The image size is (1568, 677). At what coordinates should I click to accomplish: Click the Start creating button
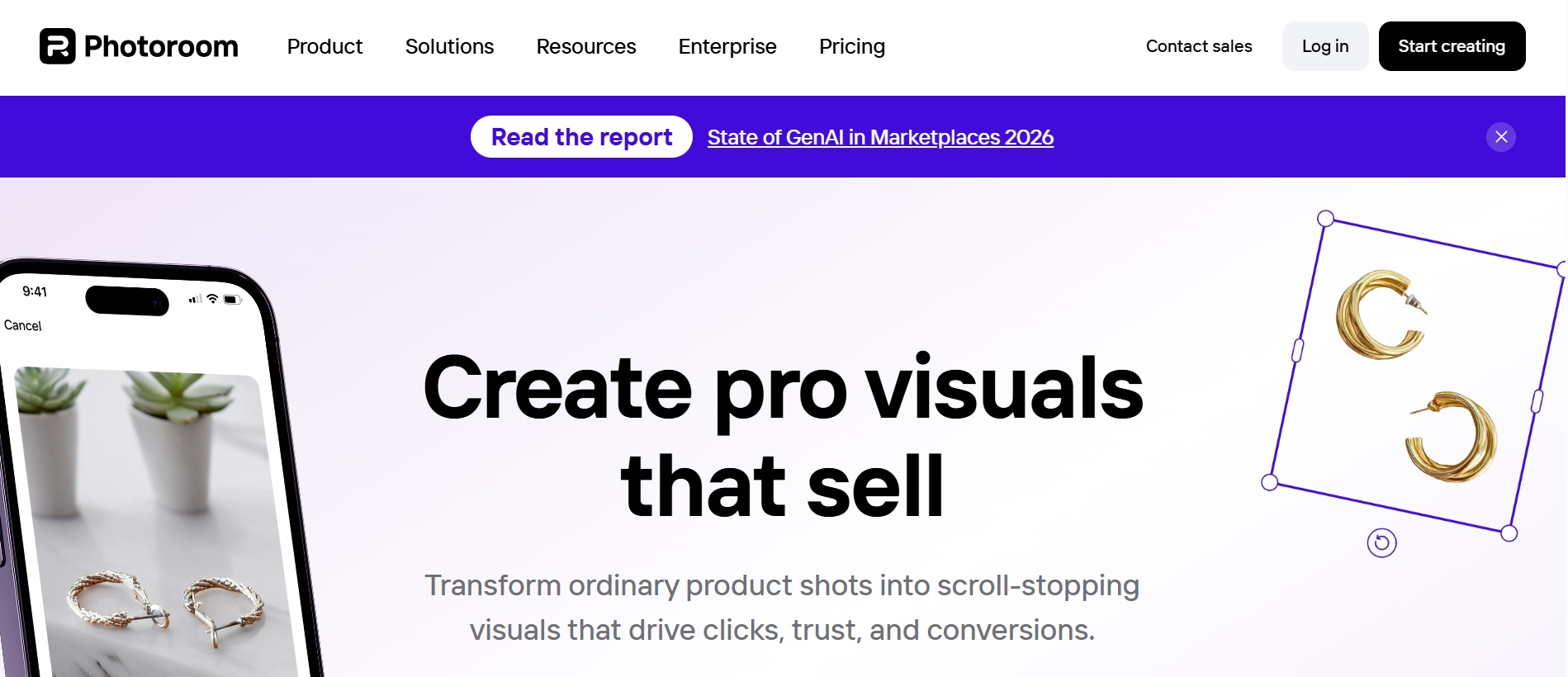coord(1451,46)
